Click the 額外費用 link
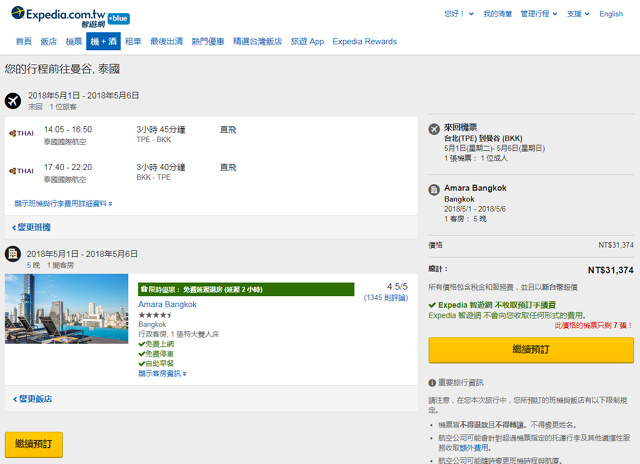Viewport: 640px width, 464px height. click(x=474, y=448)
